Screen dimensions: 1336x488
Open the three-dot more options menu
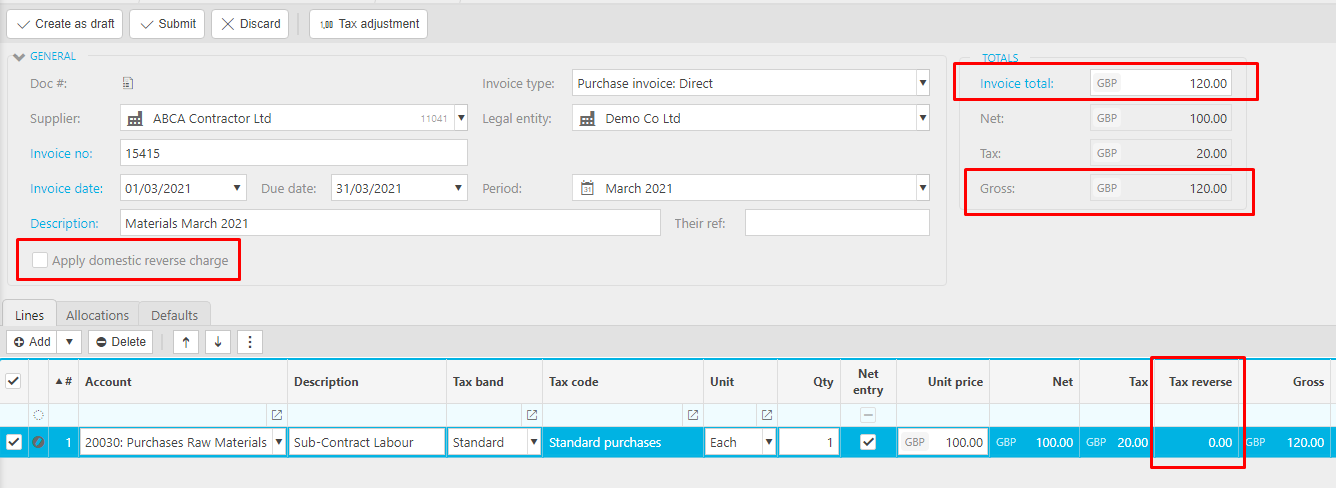point(249,342)
